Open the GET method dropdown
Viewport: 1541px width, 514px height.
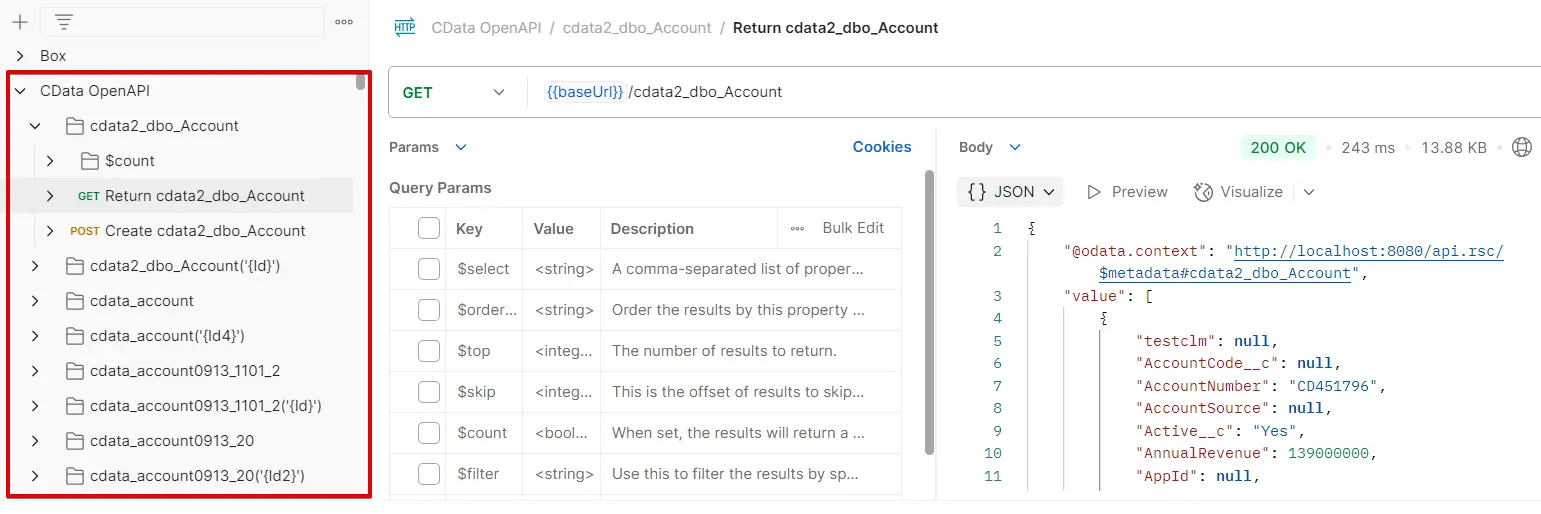click(455, 92)
